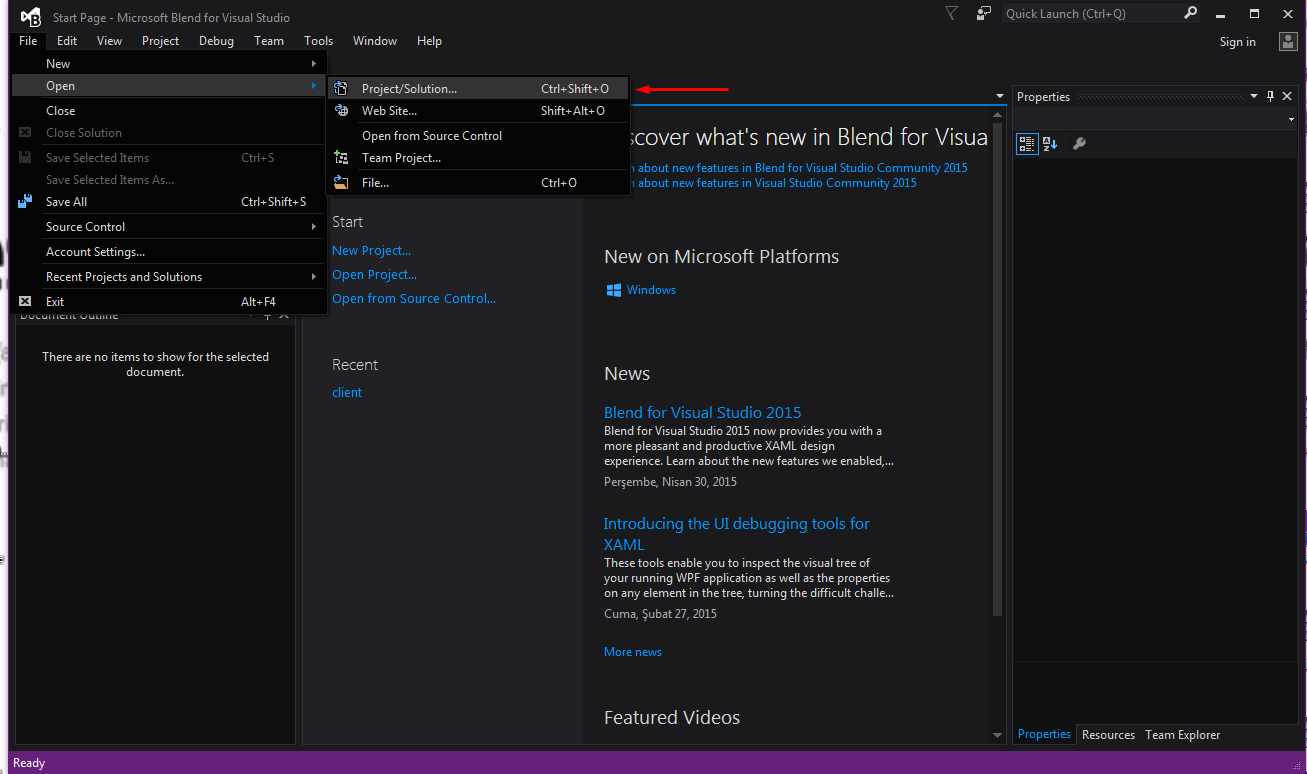Pin the Properties panel with the pushpin icon
The width and height of the screenshot is (1307, 774).
1271,97
